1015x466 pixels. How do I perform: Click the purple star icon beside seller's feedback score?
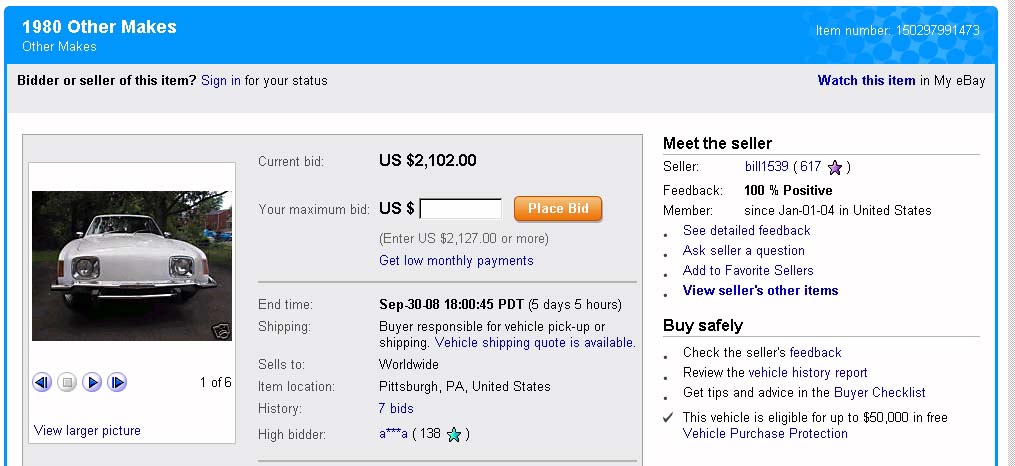tap(835, 167)
